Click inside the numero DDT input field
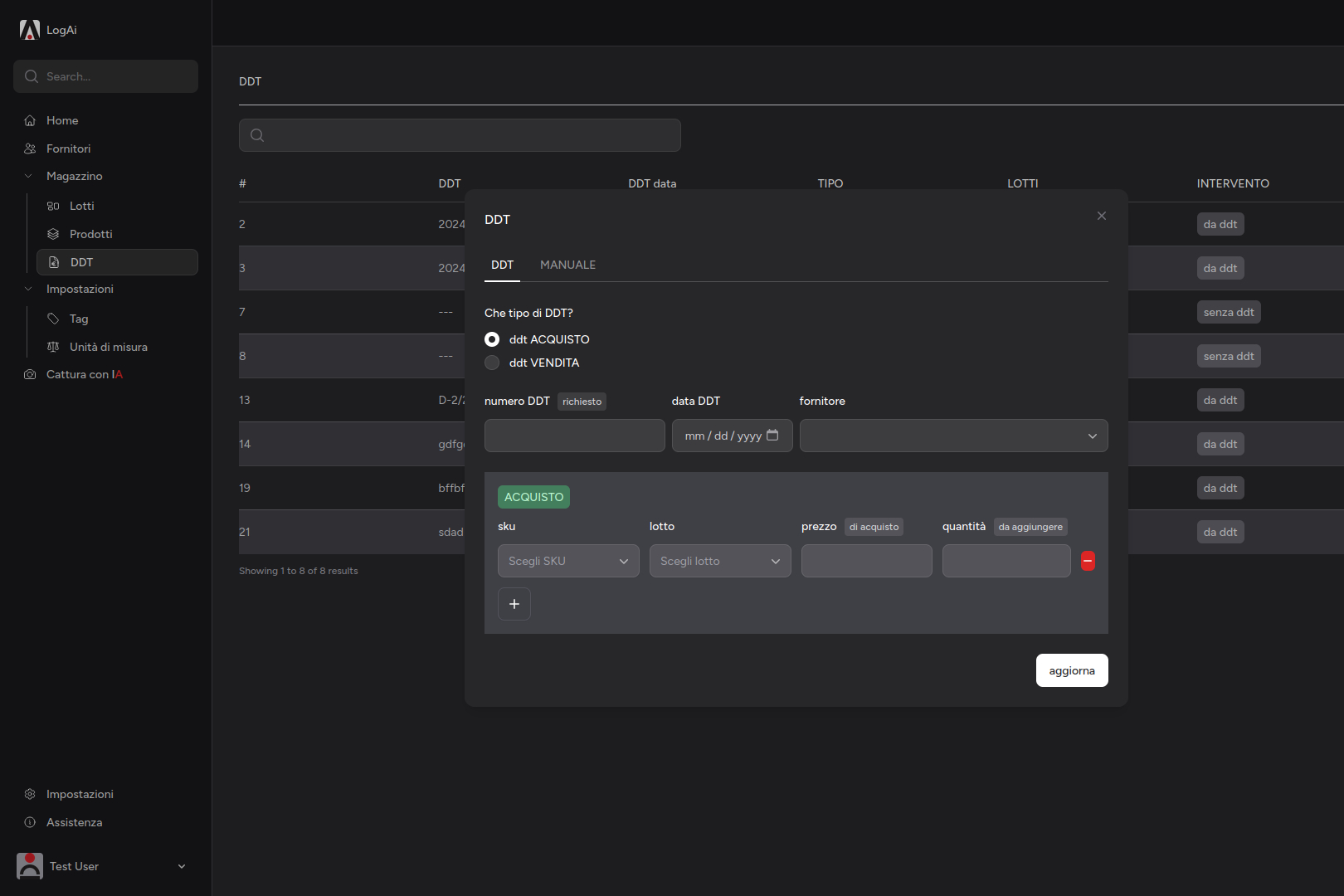This screenshot has height=896, width=1344. coord(574,436)
